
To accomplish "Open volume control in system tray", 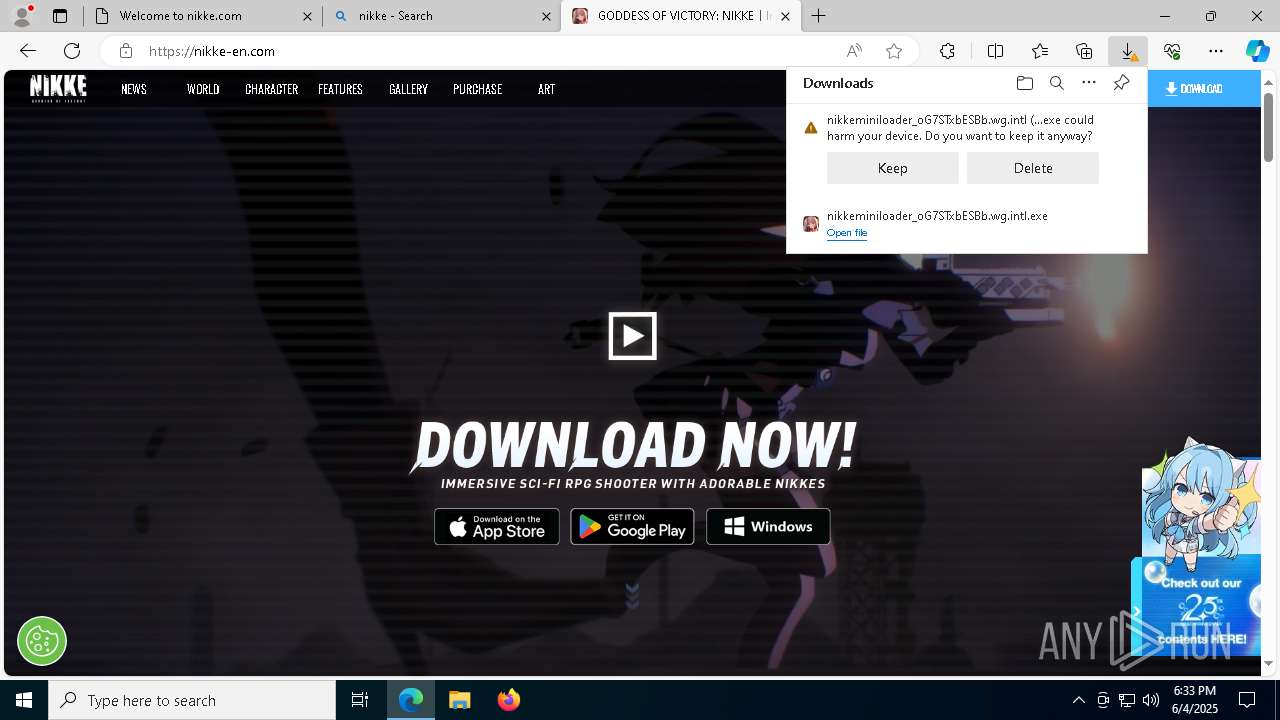I will point(1151,700).
